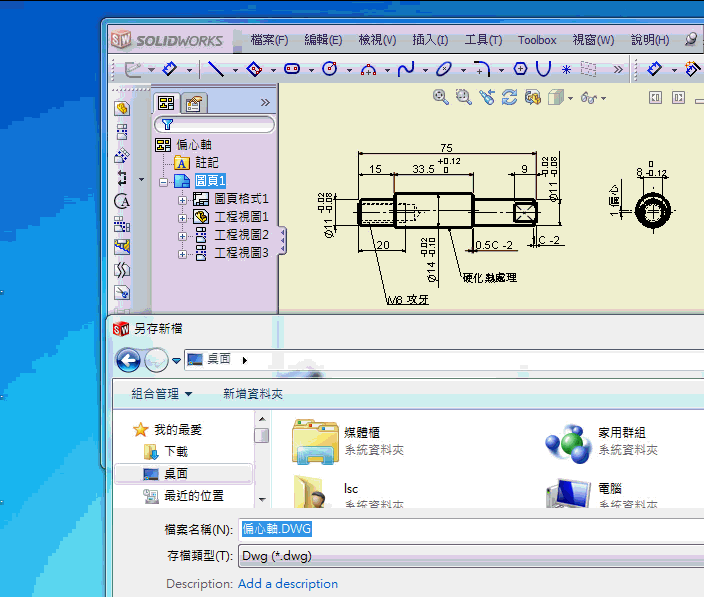
Task: Click the Model View icon in left toolbar
Action: pos(122,108)
